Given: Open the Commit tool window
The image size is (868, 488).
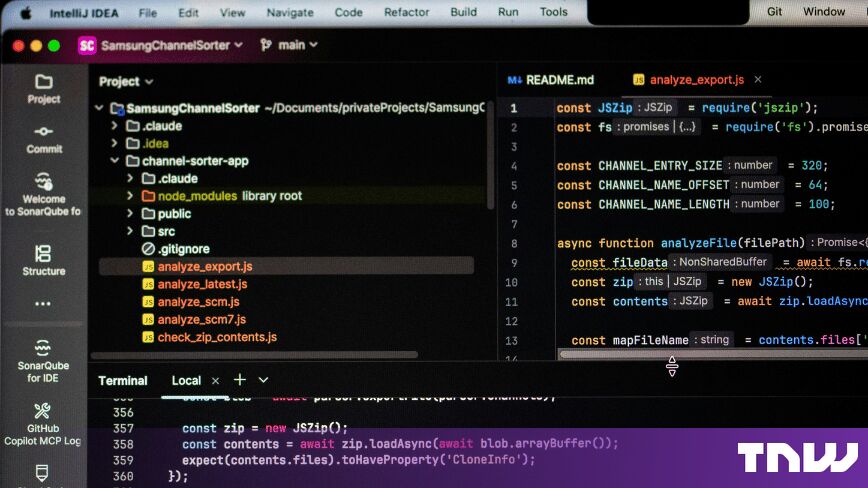Looking at the screenshot, I should [x=44, y=139].
